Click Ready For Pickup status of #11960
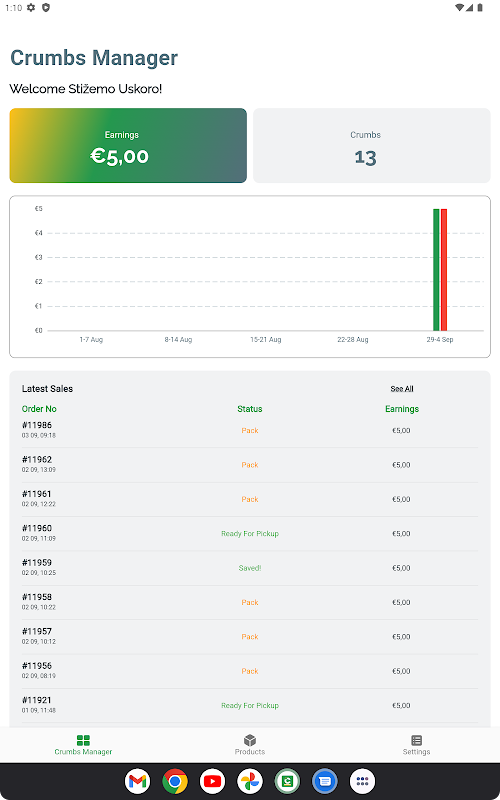Viewport: 500px width, 800px height. pos(250,534)
